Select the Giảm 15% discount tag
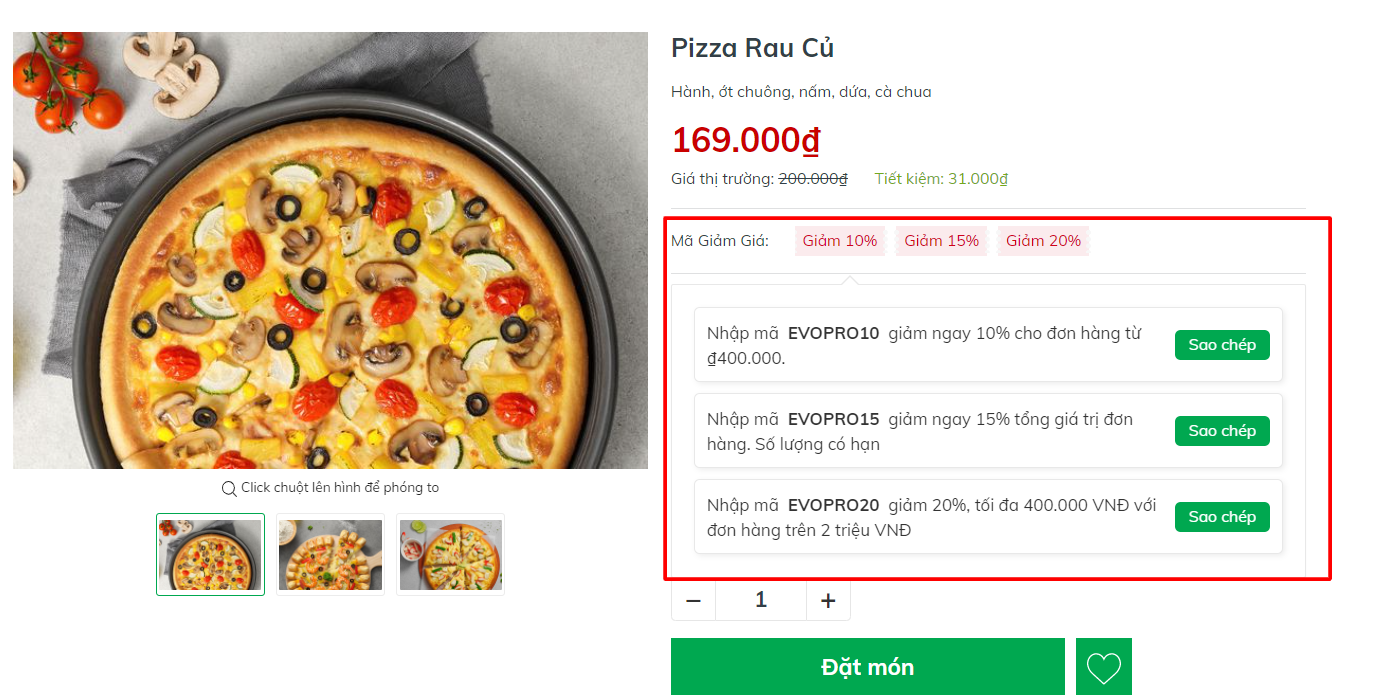 941,240
